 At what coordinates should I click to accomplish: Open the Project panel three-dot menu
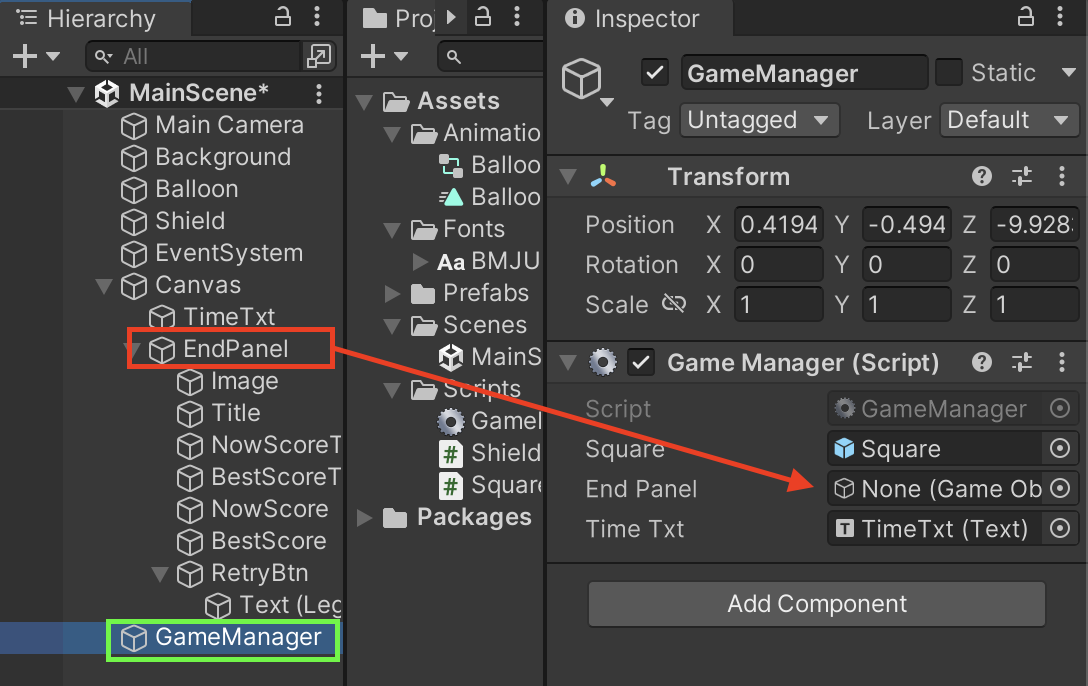coord(517,17)
